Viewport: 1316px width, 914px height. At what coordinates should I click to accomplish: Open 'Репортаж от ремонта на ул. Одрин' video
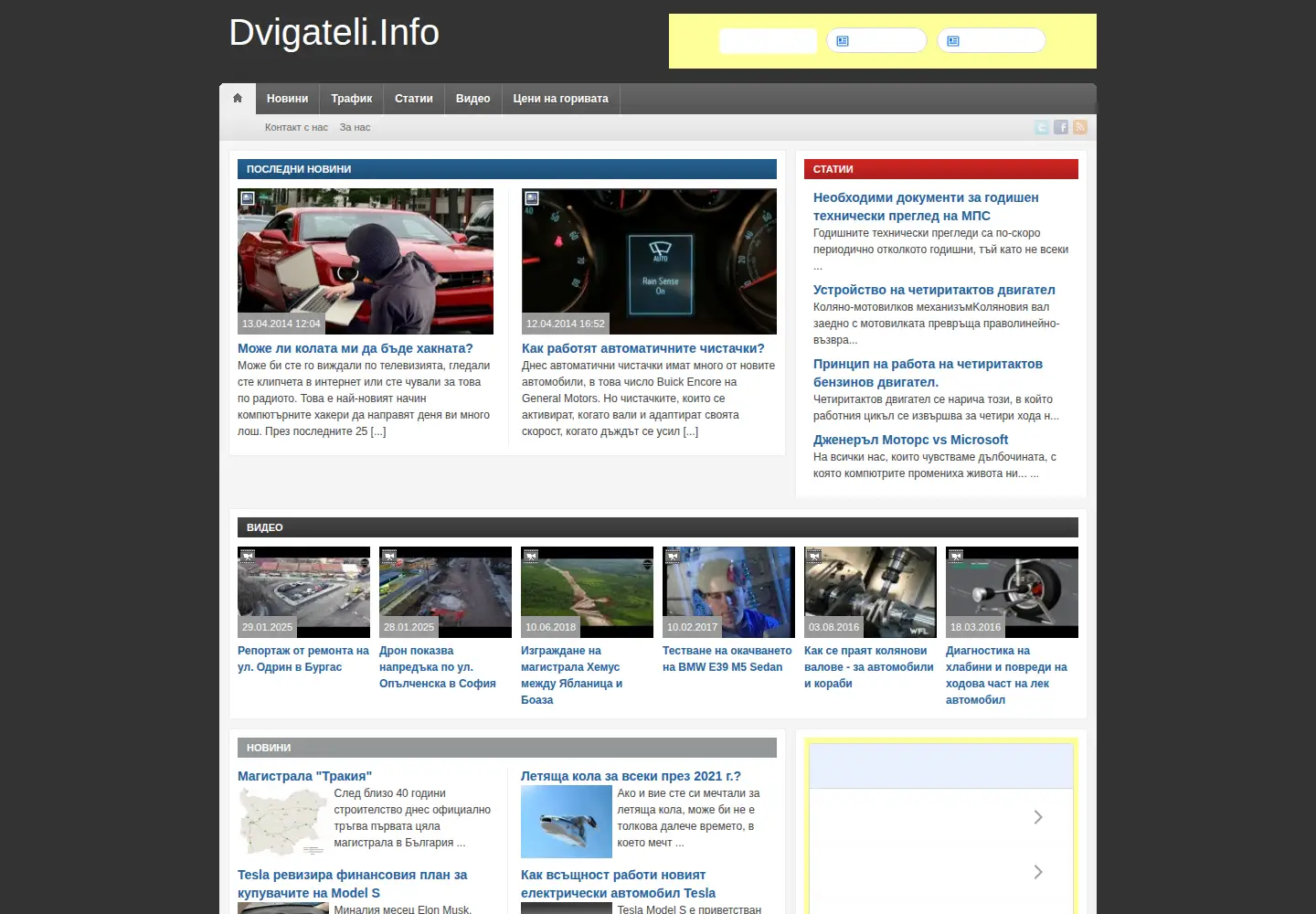tap(303, 659)
